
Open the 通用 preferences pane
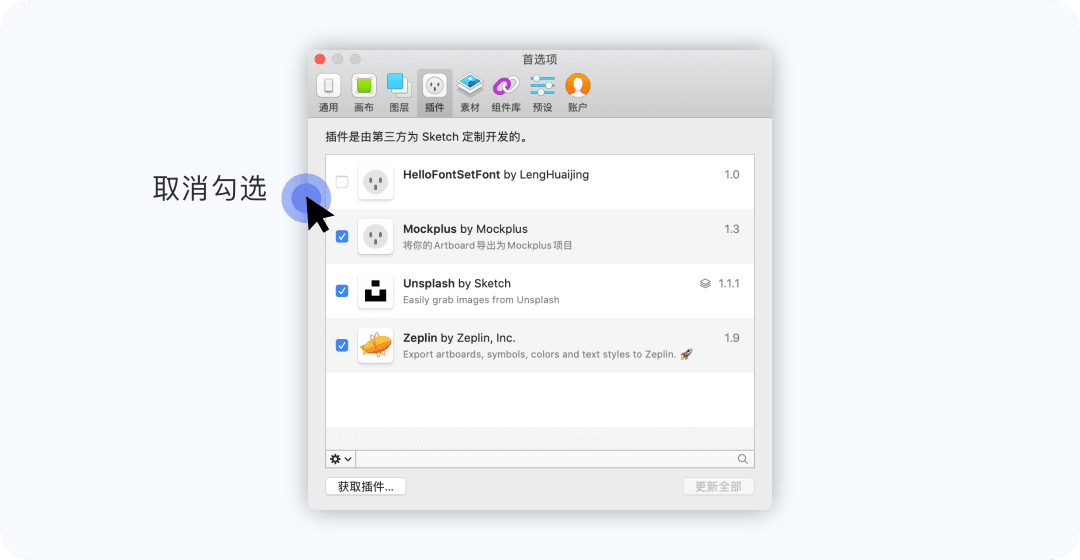click(x=329, y=92)
